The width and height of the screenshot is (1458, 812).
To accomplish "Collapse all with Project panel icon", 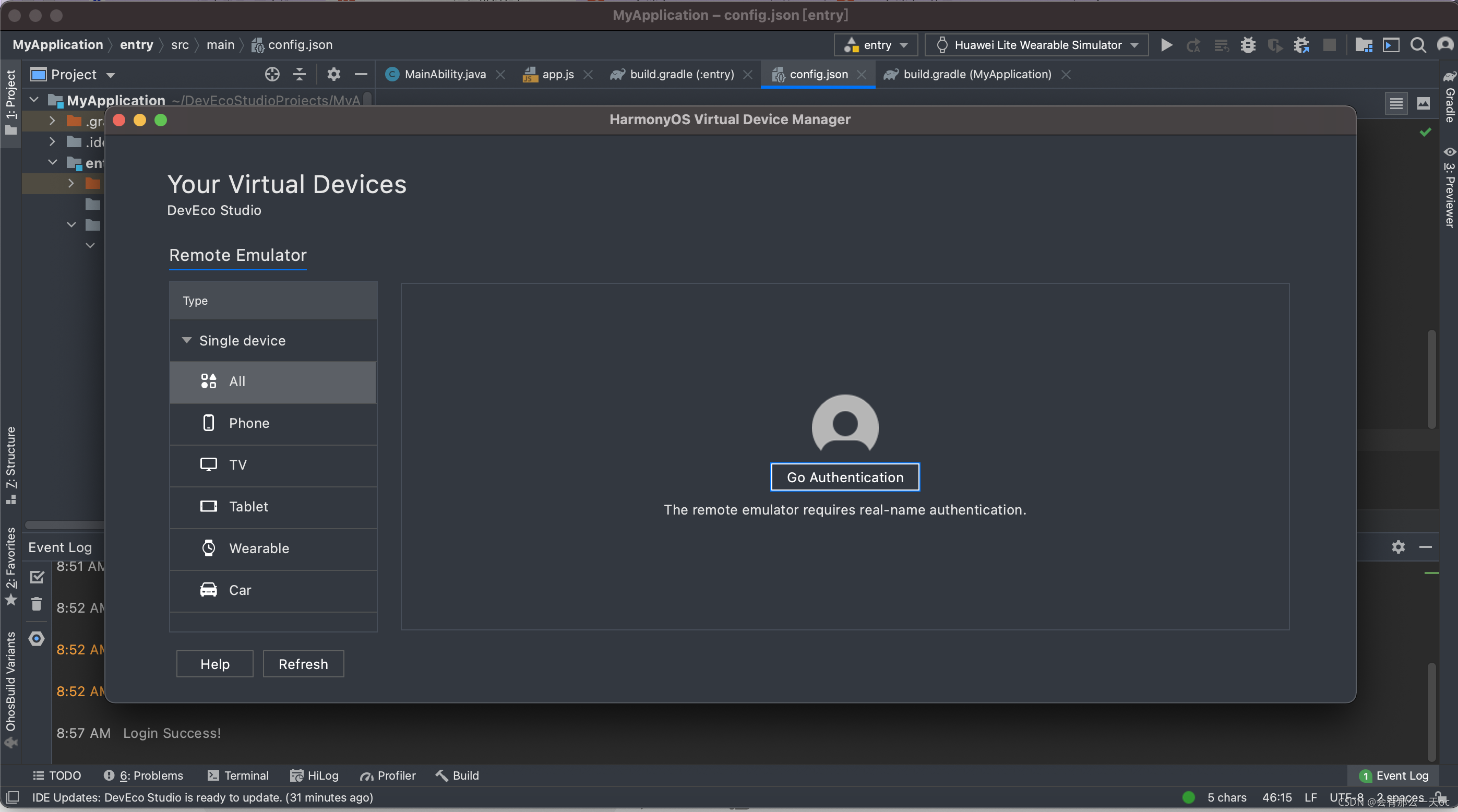I will [300, 74].
